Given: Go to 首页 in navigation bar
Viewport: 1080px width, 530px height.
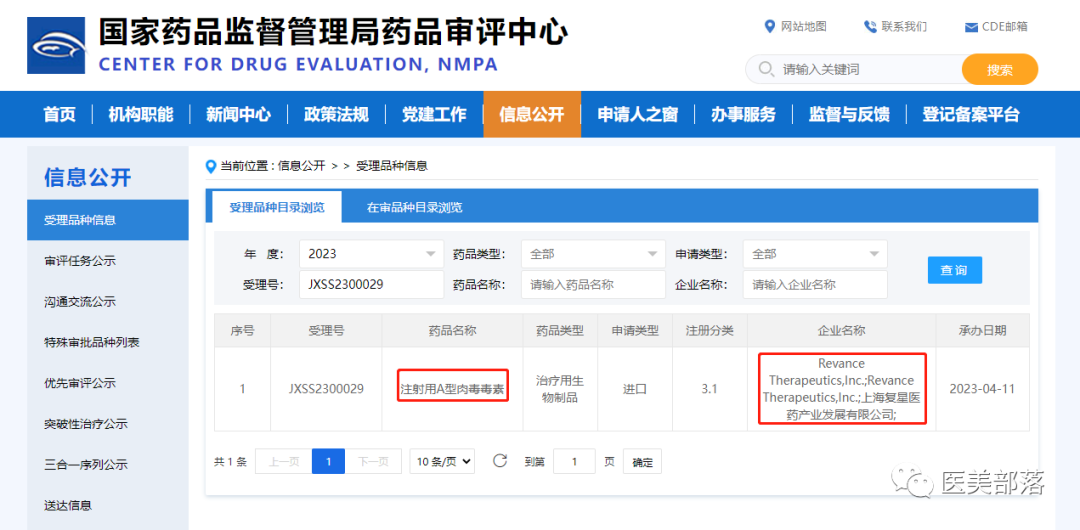Looking at the screenshot, I should point(60,114).
